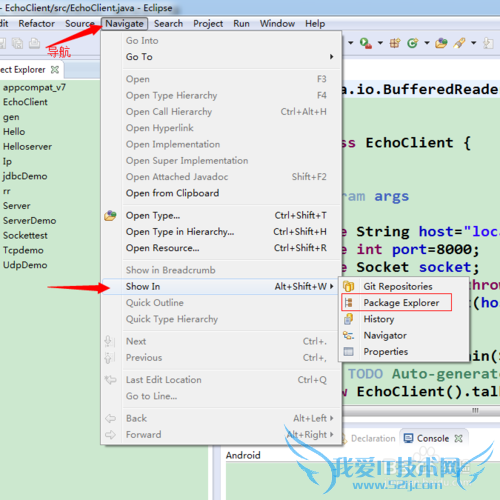Image resolution: width=500 pixels, height=500 pixels.
Task: Open the Run menu
Action: coord(241,24)
